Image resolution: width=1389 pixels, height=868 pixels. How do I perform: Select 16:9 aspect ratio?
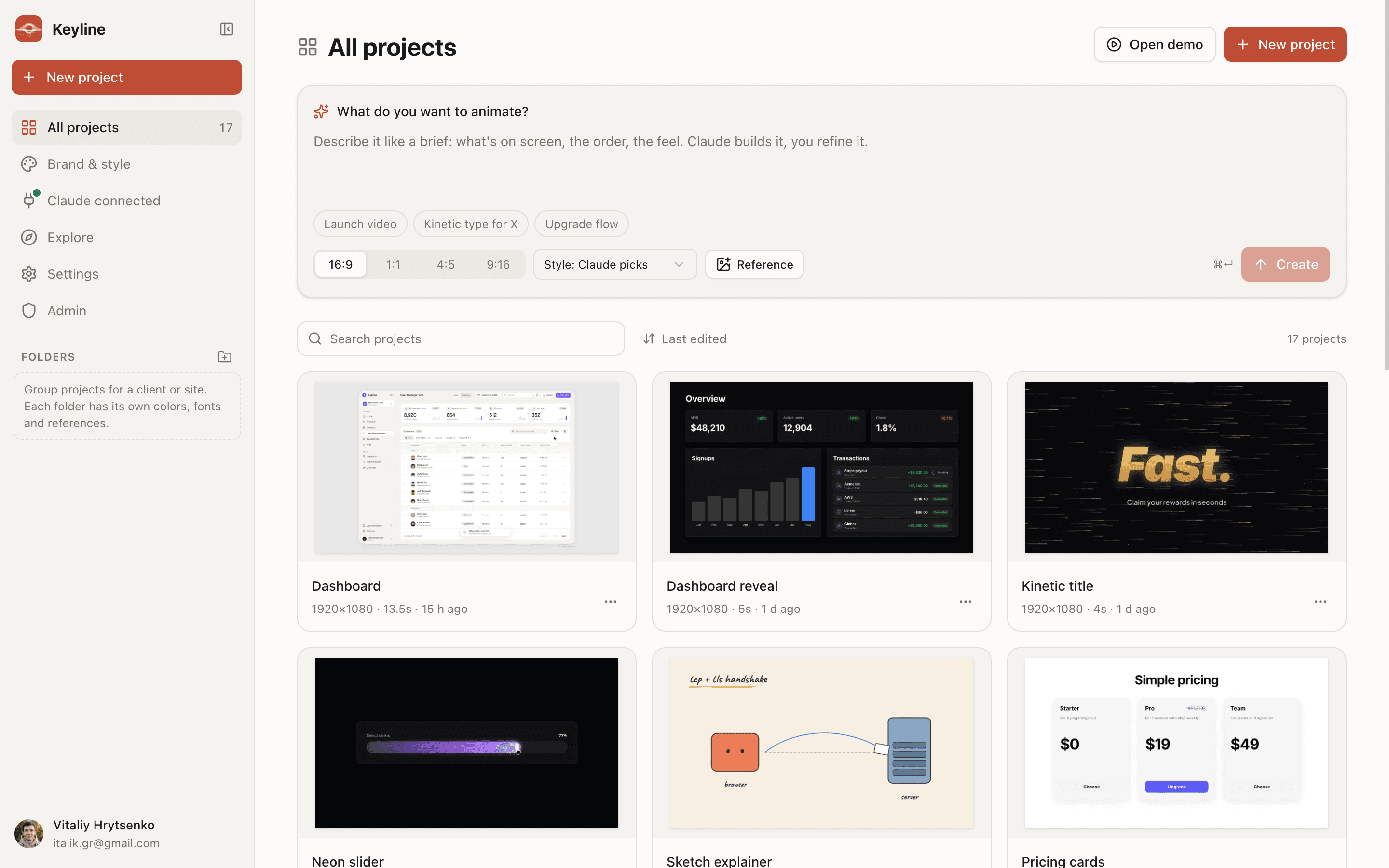tap(340, 264)
